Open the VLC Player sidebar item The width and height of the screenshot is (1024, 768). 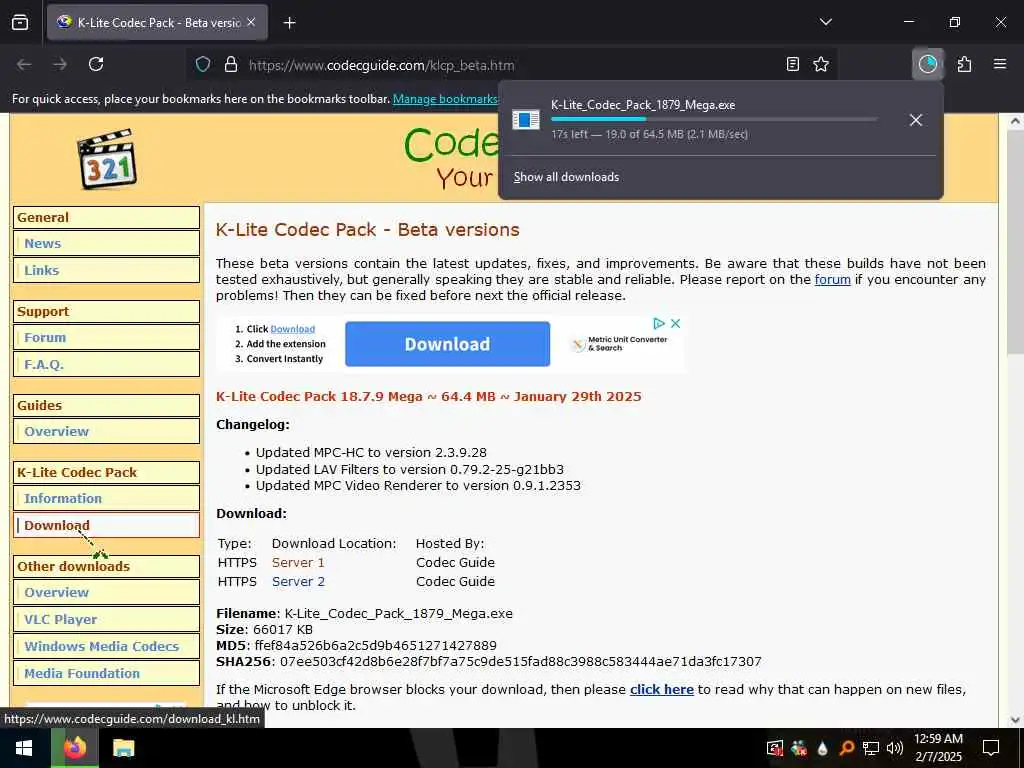106,620
